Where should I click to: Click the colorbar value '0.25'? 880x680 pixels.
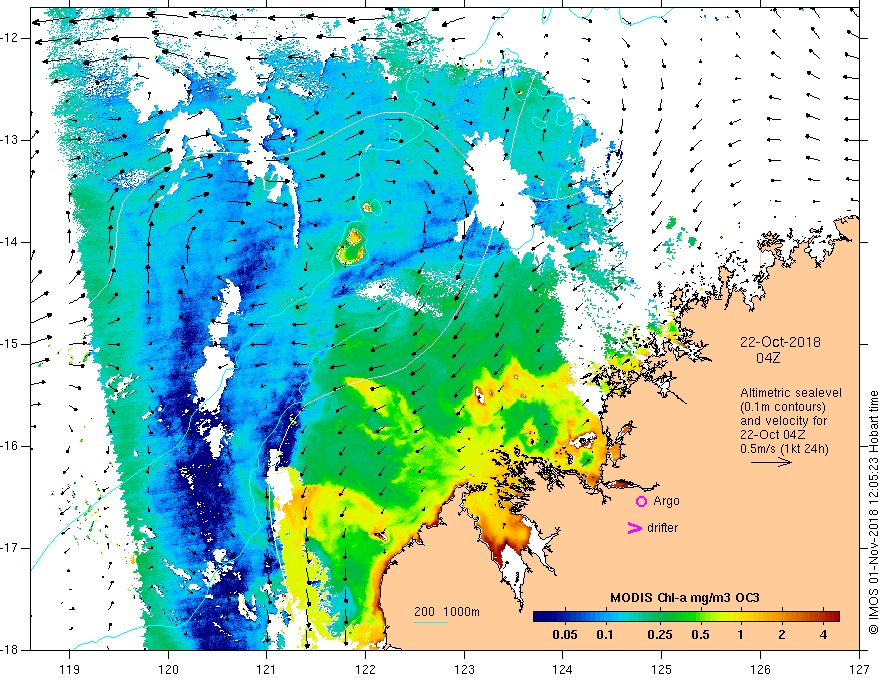(660, 635)
